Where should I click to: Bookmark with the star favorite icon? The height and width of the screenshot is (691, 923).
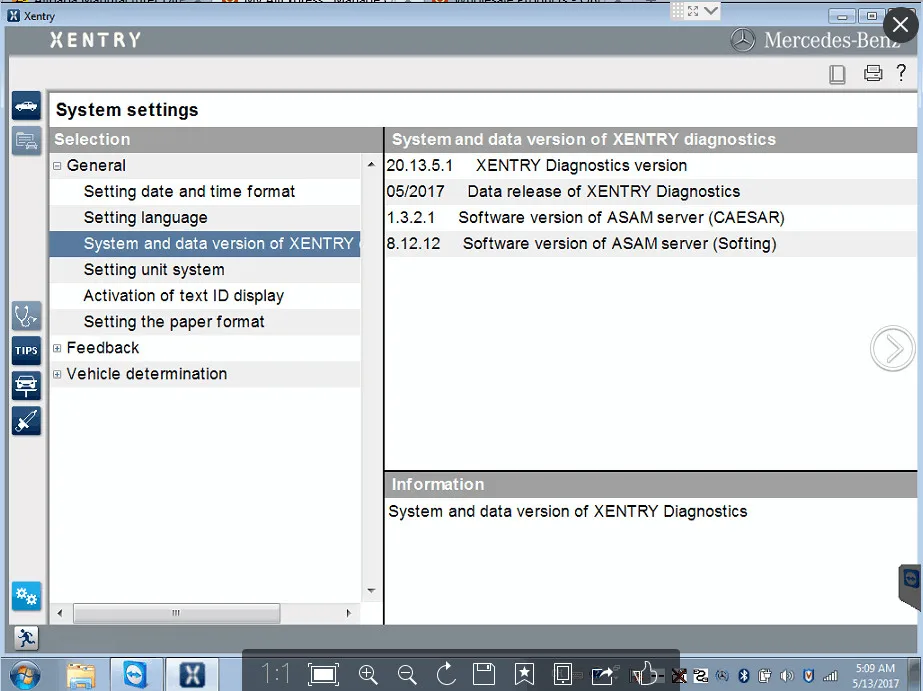tap(524, 674)
